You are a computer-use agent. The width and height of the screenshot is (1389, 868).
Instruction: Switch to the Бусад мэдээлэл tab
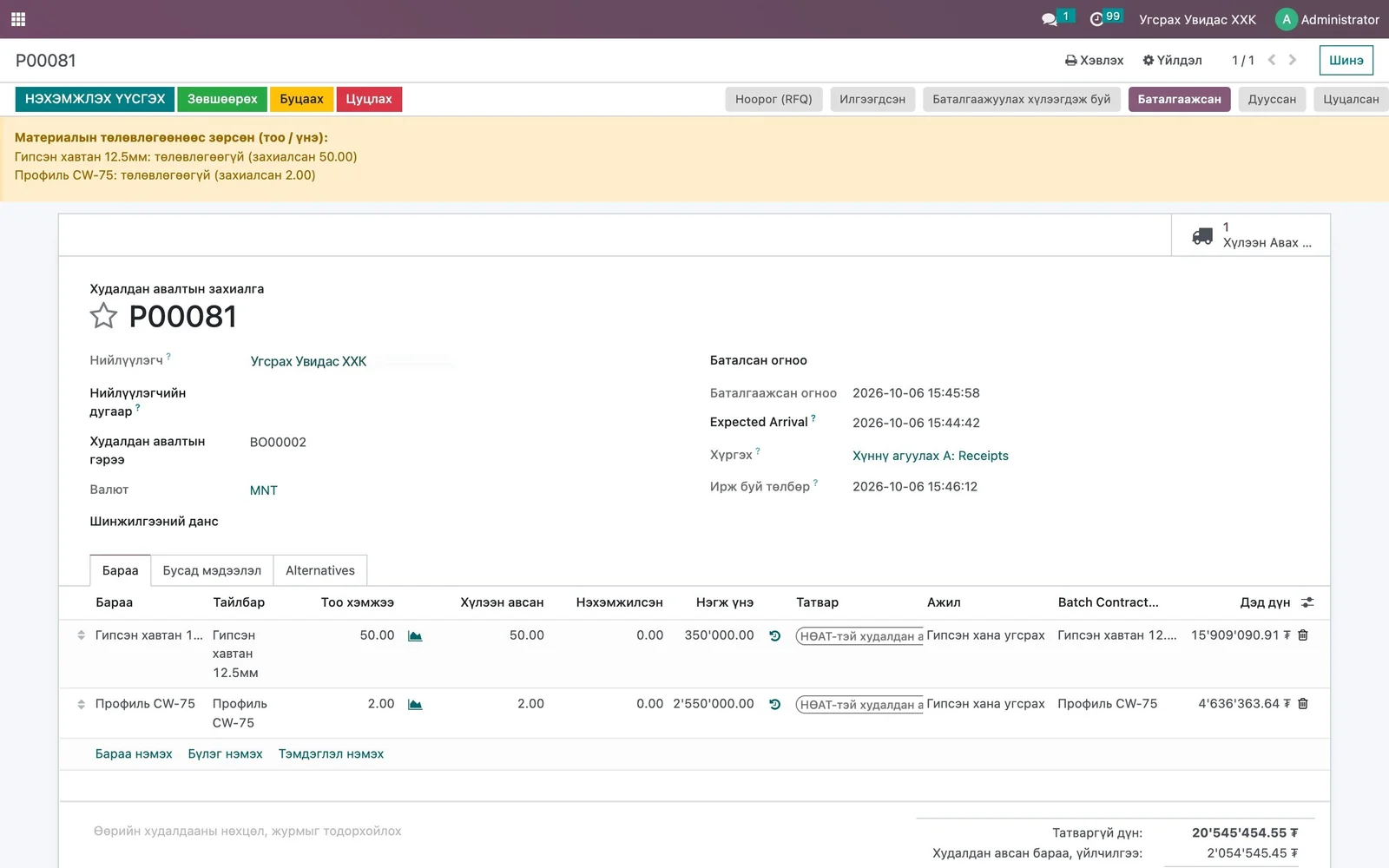212,570
